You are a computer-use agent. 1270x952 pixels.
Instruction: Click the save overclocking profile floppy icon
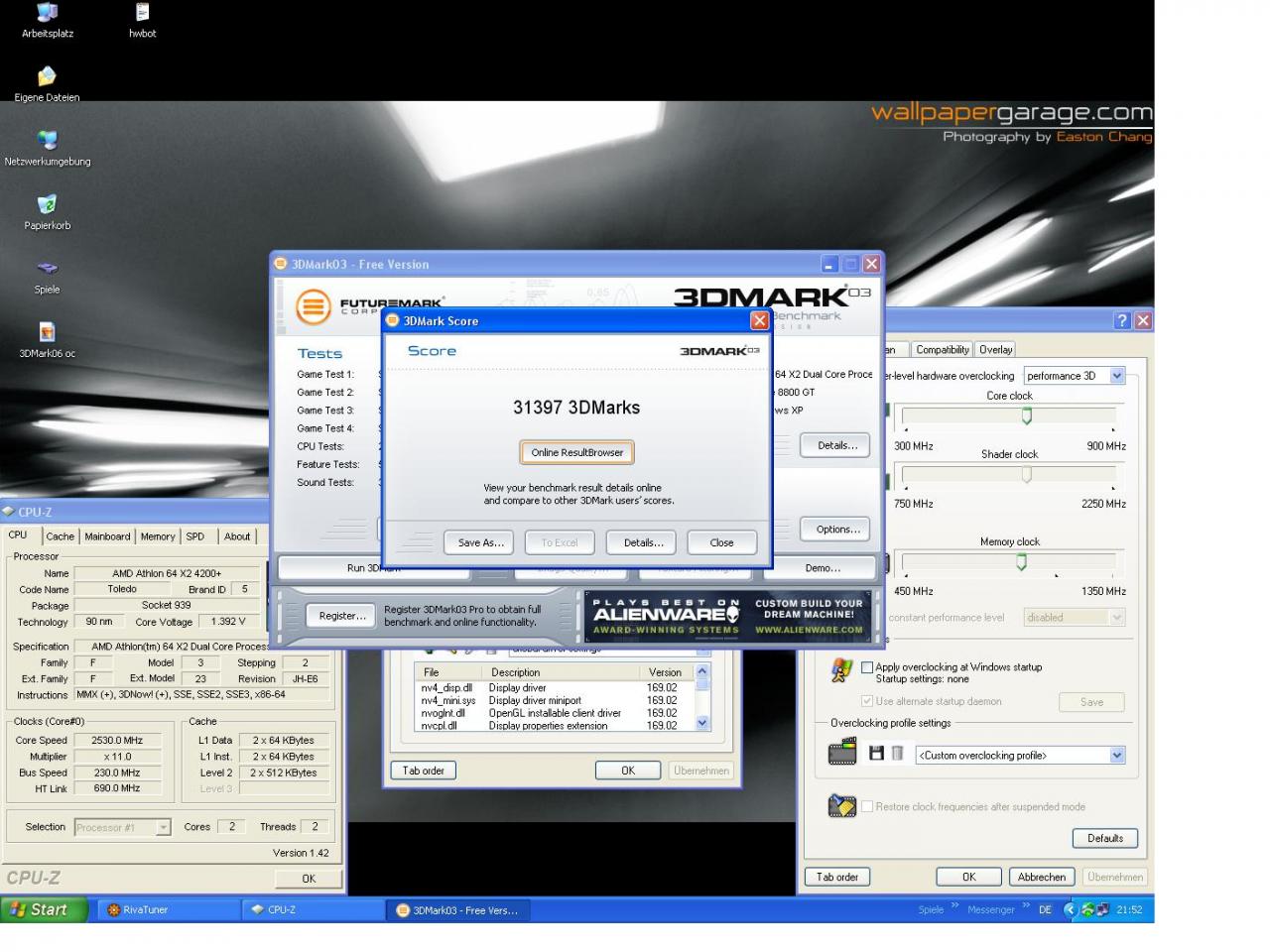point(876,754)
